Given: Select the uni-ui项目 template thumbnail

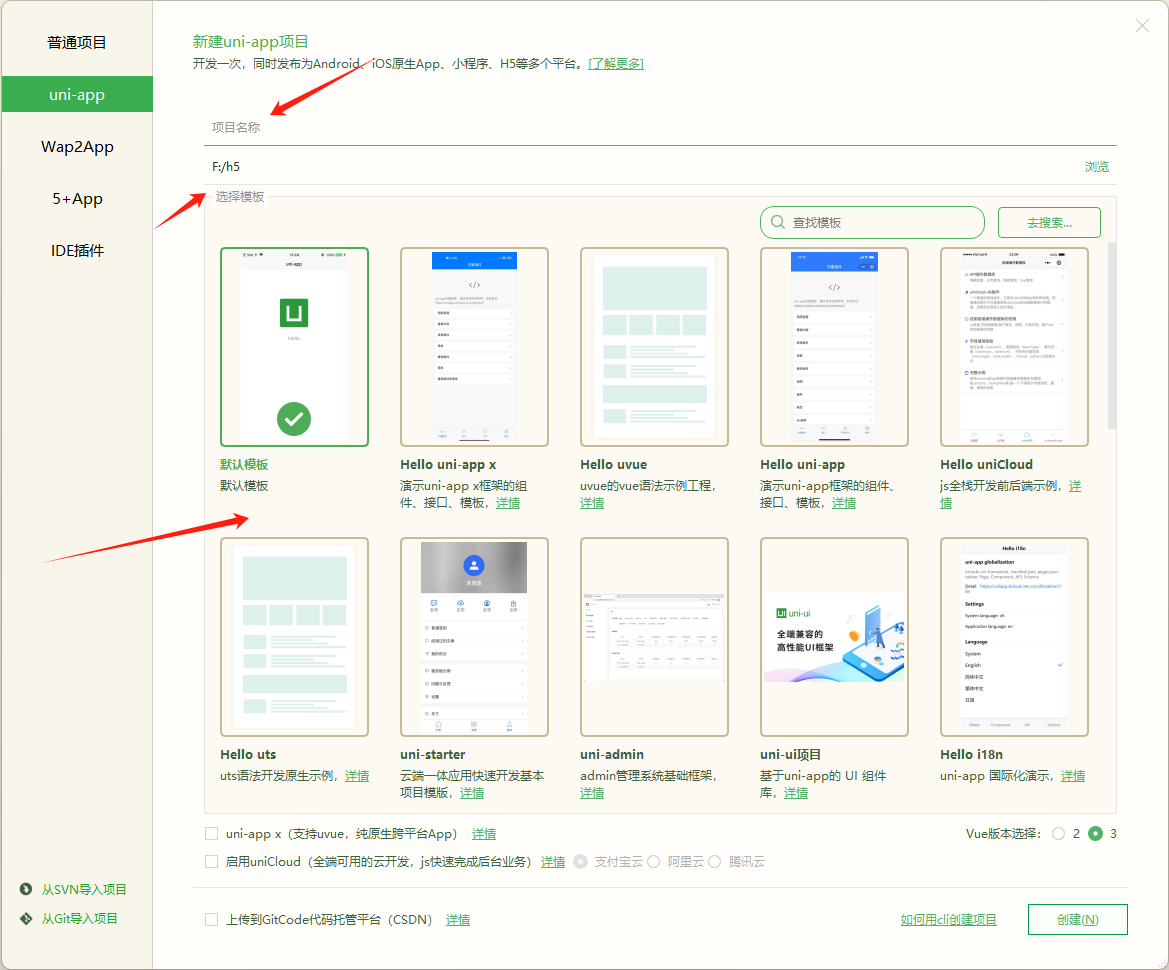Looking at the screenshot, I should (834, 637).
